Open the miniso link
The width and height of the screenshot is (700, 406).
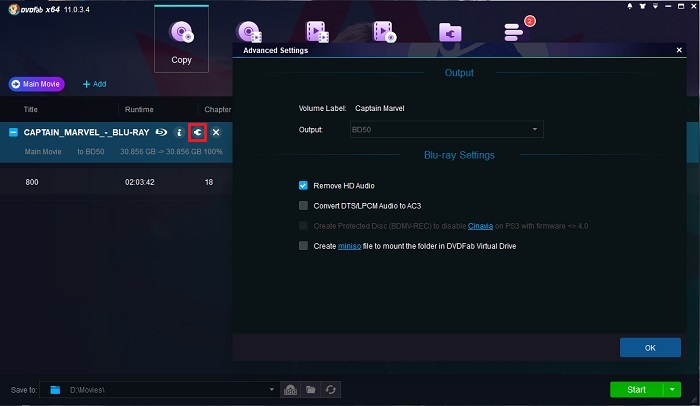(350, 246)
